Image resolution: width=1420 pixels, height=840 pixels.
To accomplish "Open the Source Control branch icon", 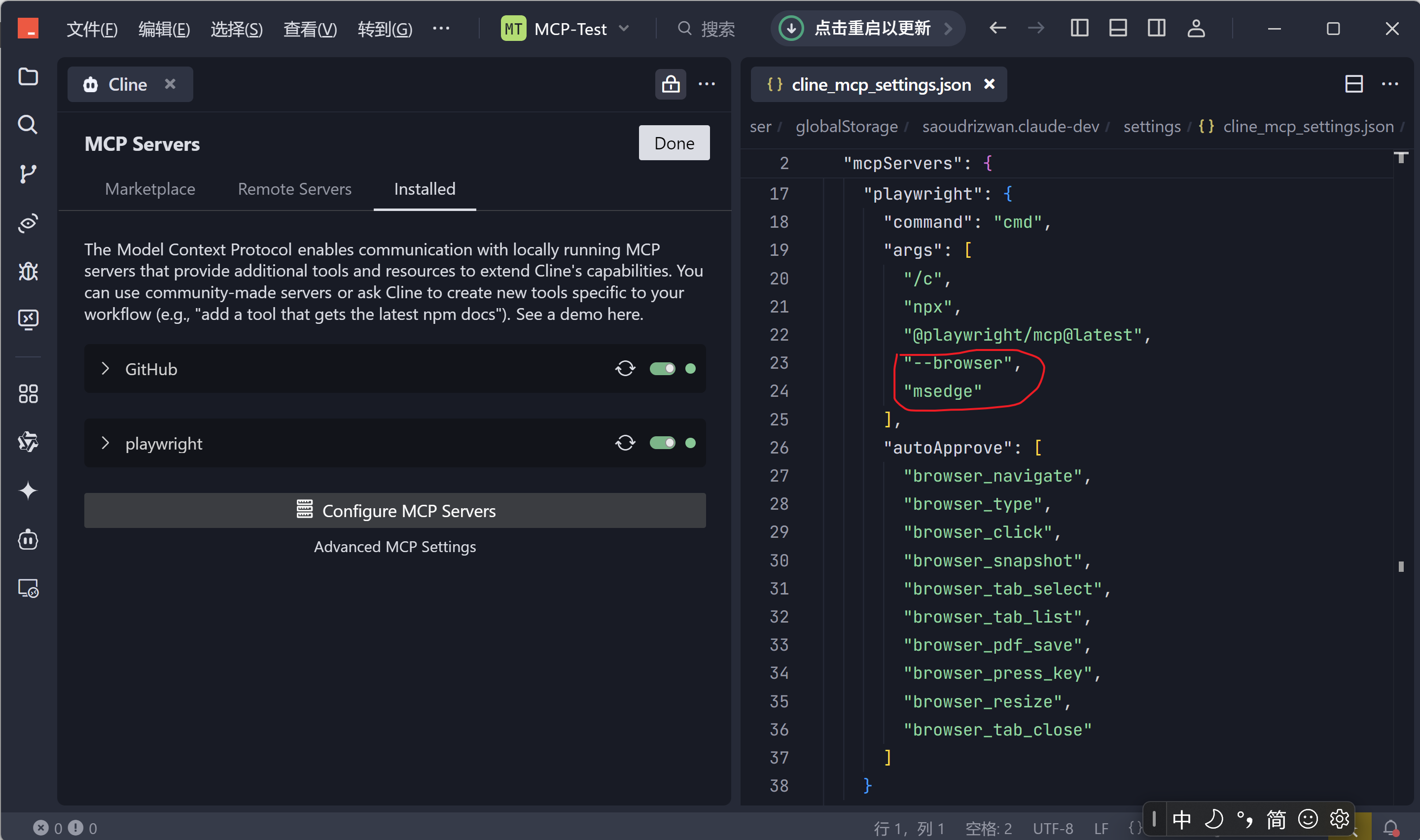I will click(28, 174).
